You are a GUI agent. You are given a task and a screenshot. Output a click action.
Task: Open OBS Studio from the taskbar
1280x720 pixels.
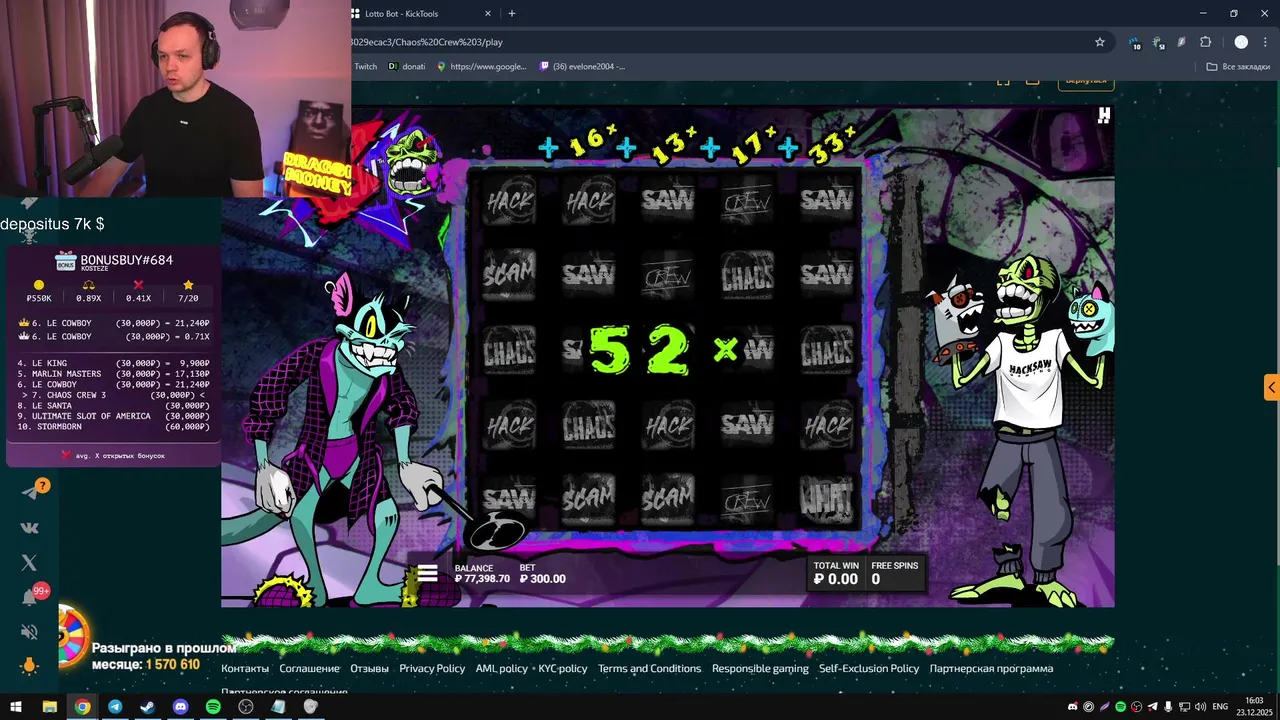[x=246, y=707]
